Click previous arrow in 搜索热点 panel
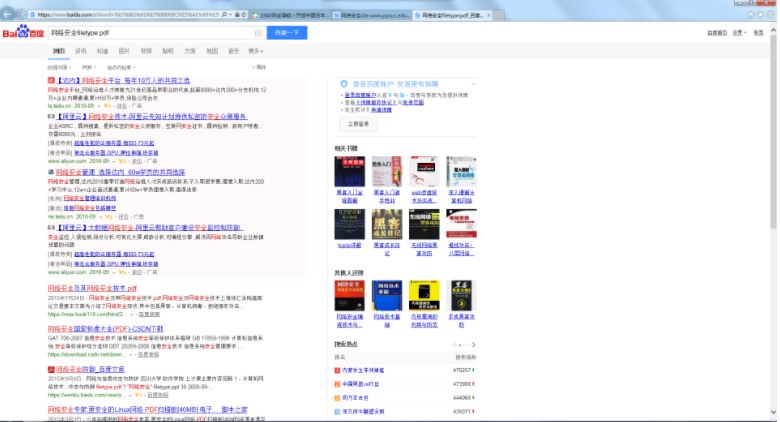This screenshot has width=780, height=422. [x=454, y=344]
